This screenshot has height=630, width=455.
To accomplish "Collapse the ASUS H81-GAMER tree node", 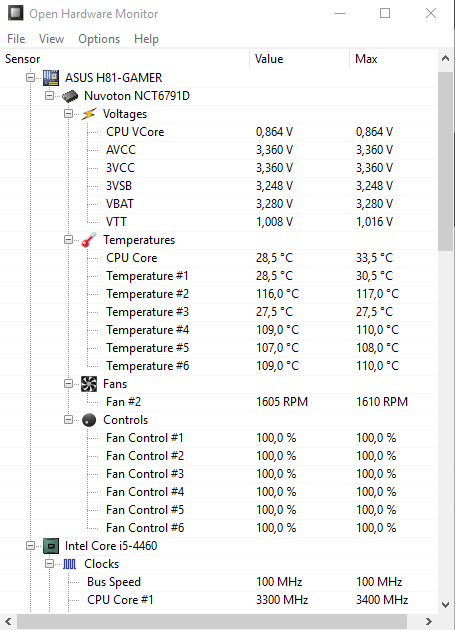I will [x=31, y=77].
